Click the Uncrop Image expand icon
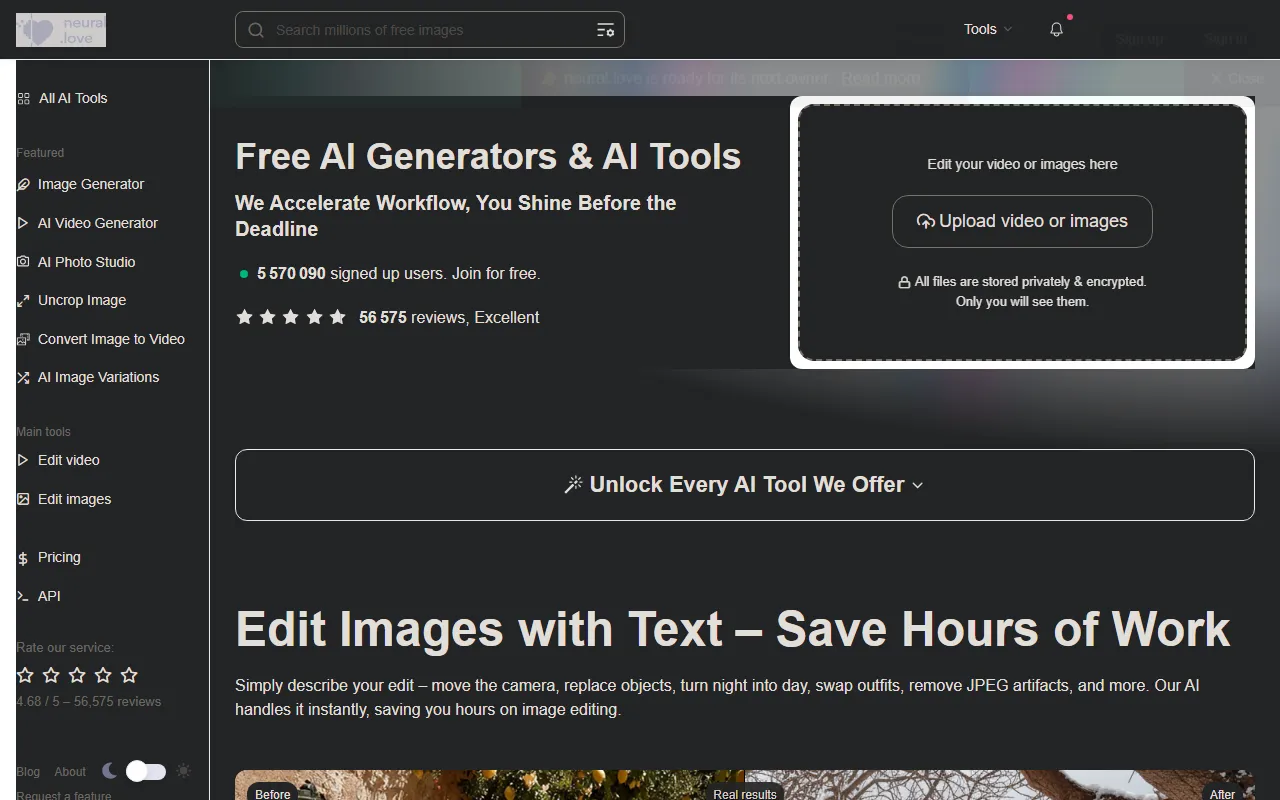Image resolution: width=1280 pixels, height=800 pixels. 23,300
